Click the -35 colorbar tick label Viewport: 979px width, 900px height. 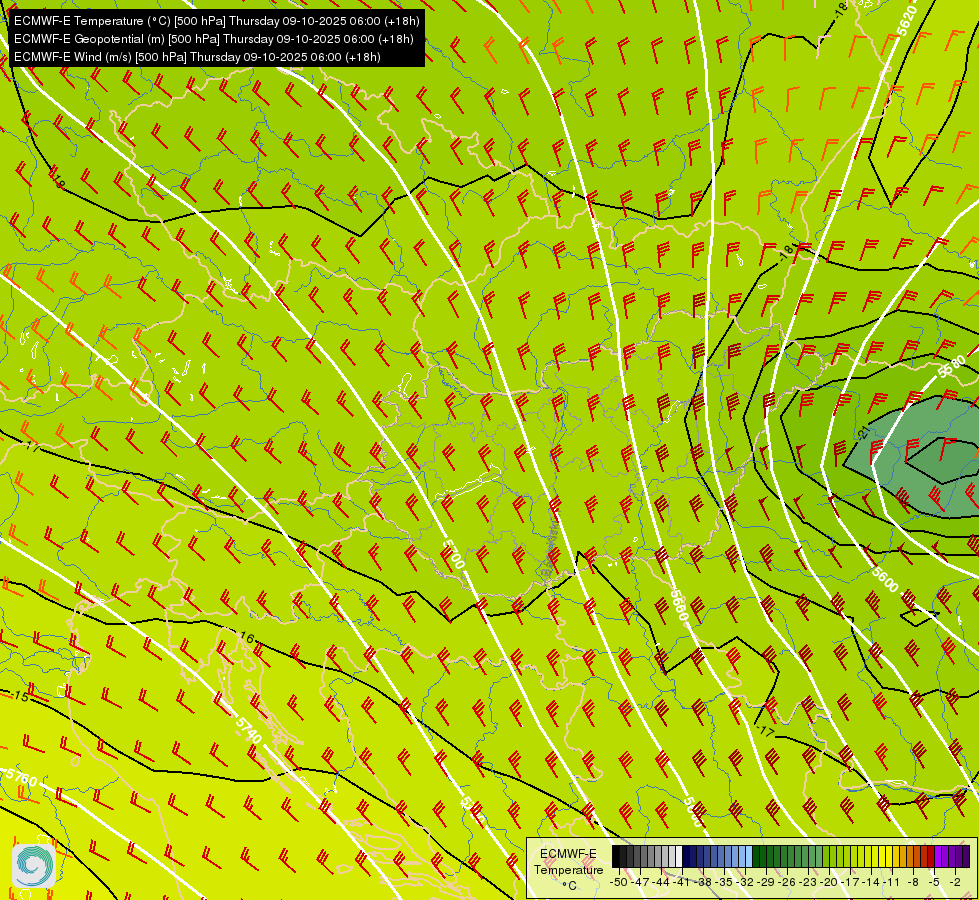[724, 882]
